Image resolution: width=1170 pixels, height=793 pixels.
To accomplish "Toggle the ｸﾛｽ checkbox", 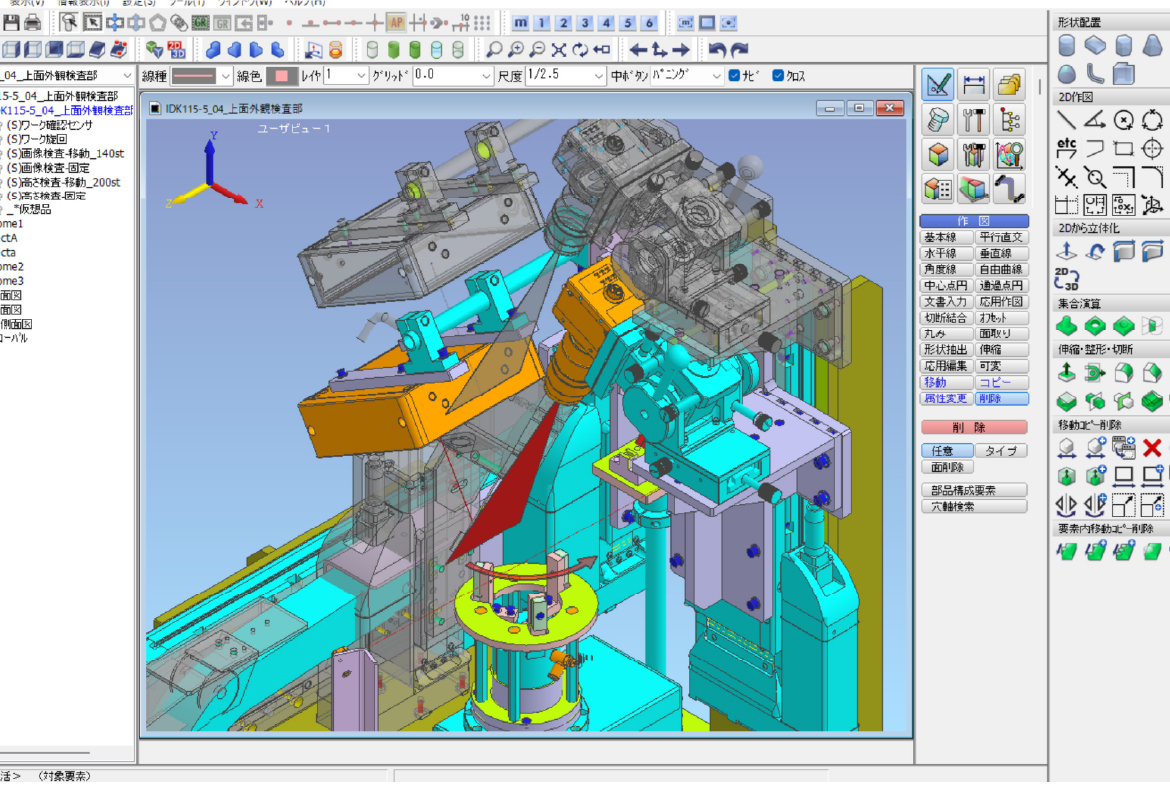I will 779,76.
